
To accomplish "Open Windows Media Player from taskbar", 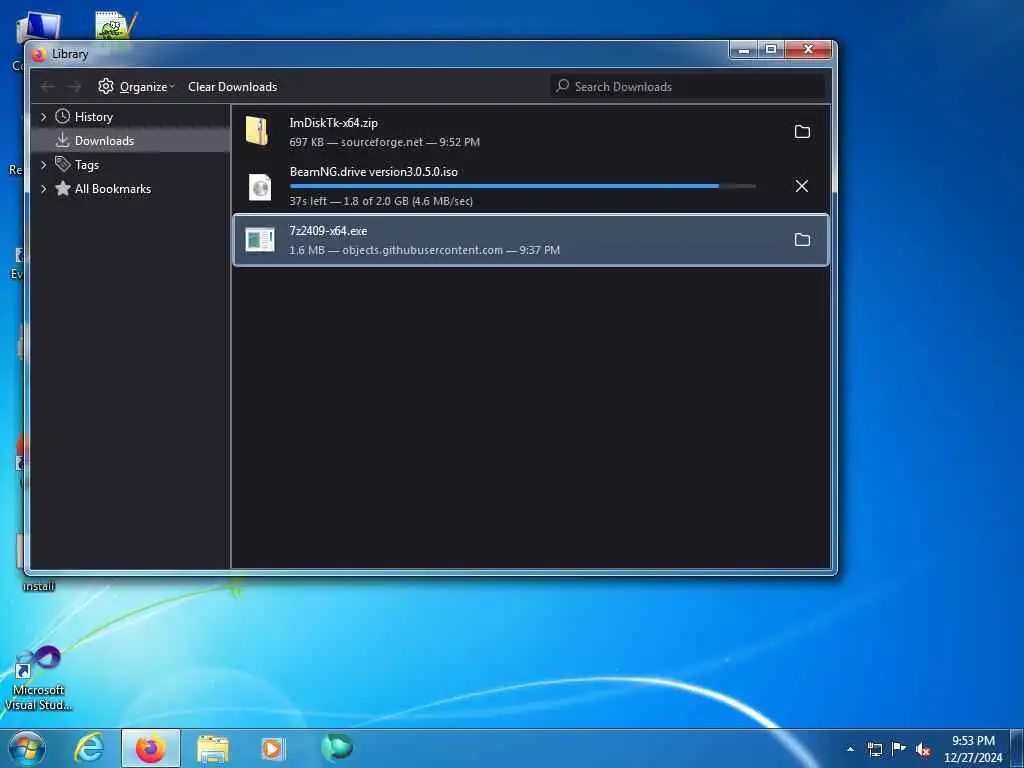I will click(272, 748).
